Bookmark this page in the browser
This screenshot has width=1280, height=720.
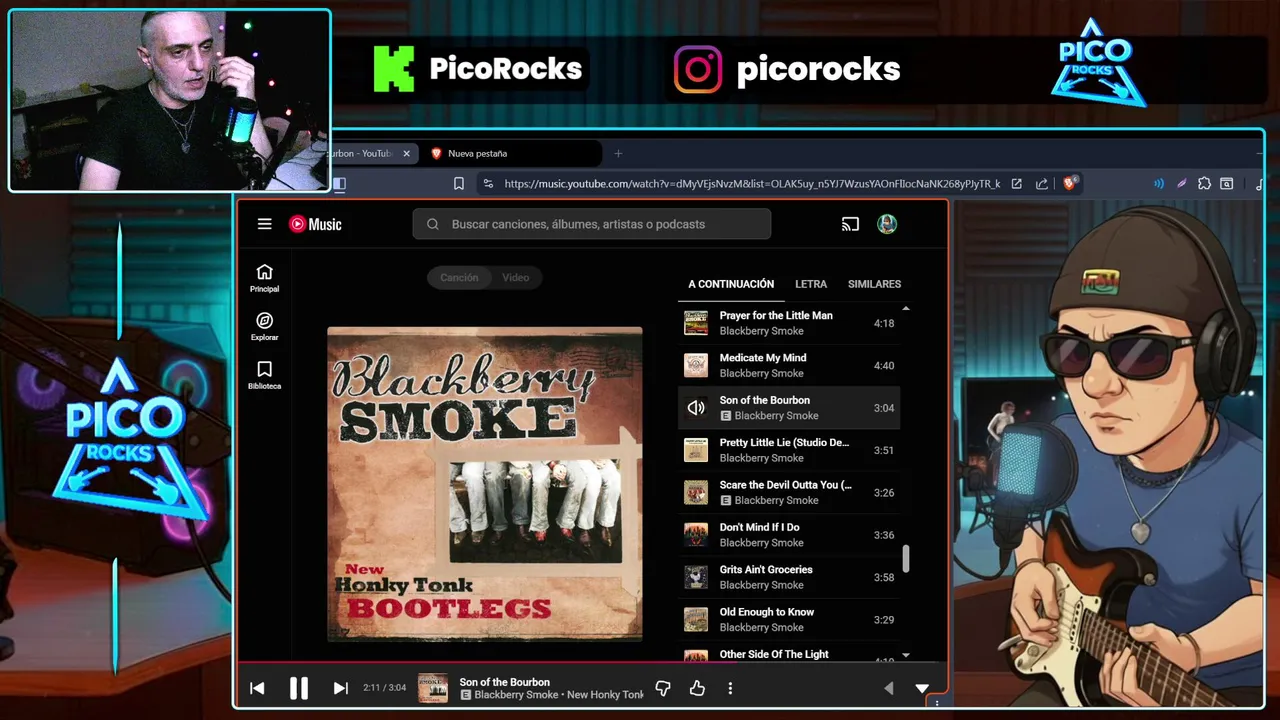pos(459,184)
